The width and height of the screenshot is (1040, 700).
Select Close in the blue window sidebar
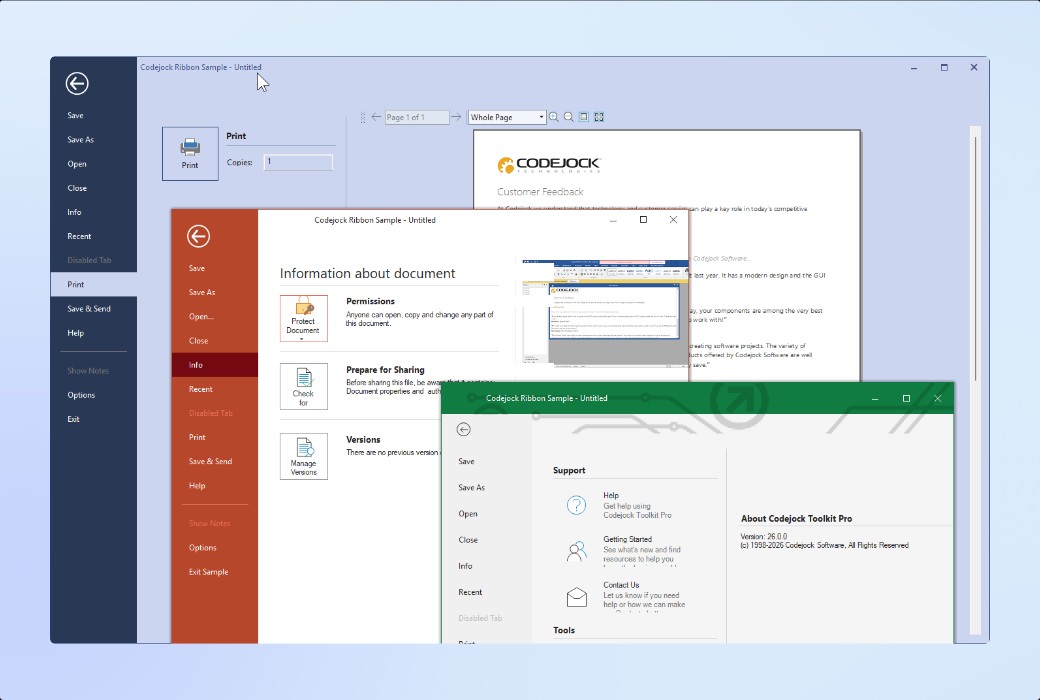[x=94, y=188]
